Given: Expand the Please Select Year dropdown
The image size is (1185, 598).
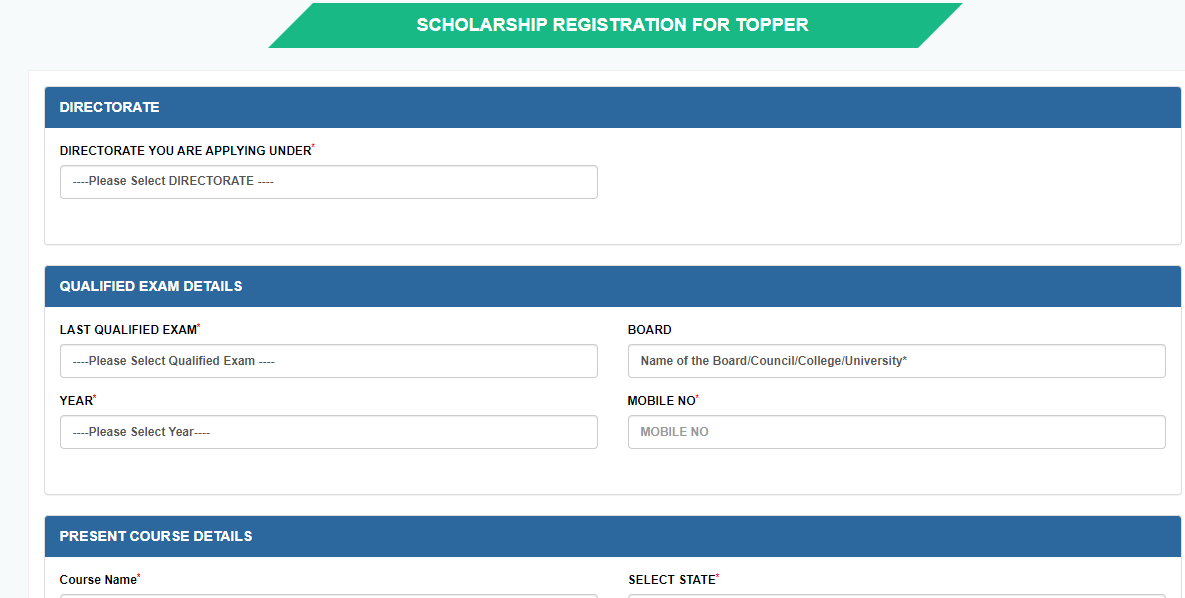Looking at the screenshot, I should (x=329, y=432).
